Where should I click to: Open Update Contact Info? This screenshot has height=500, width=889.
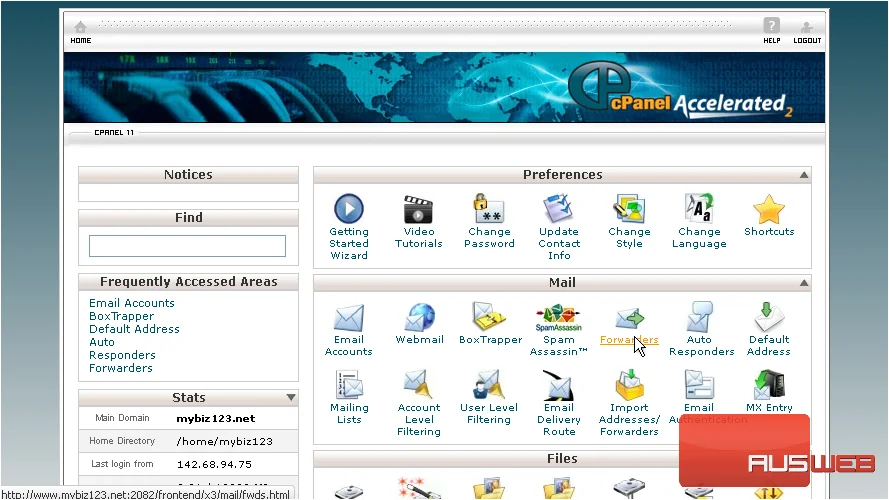click(x=558, y=208)
